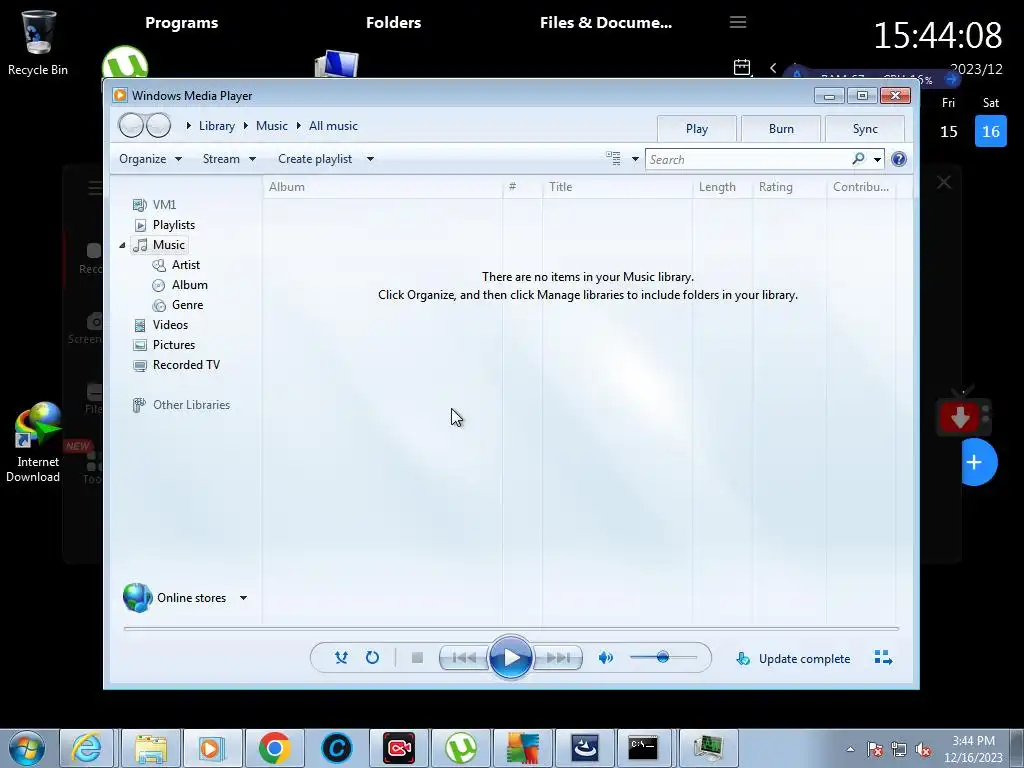This screenshot has width=1024, height=768.
Task: Click the Update complete status icon
Action: tap(743, 658)
